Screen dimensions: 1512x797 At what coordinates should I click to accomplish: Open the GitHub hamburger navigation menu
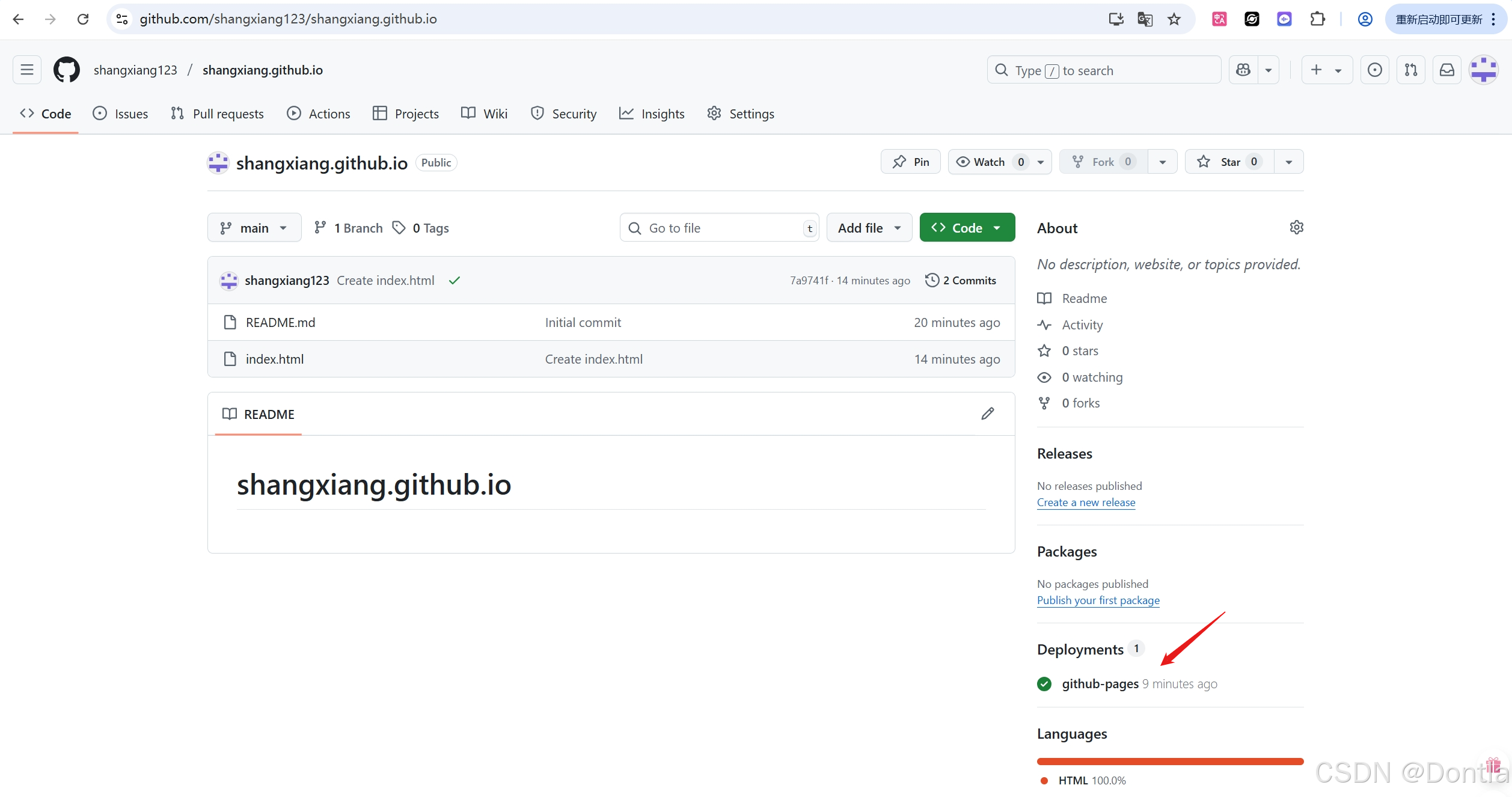pyautogui.click(x=27, y=70)
